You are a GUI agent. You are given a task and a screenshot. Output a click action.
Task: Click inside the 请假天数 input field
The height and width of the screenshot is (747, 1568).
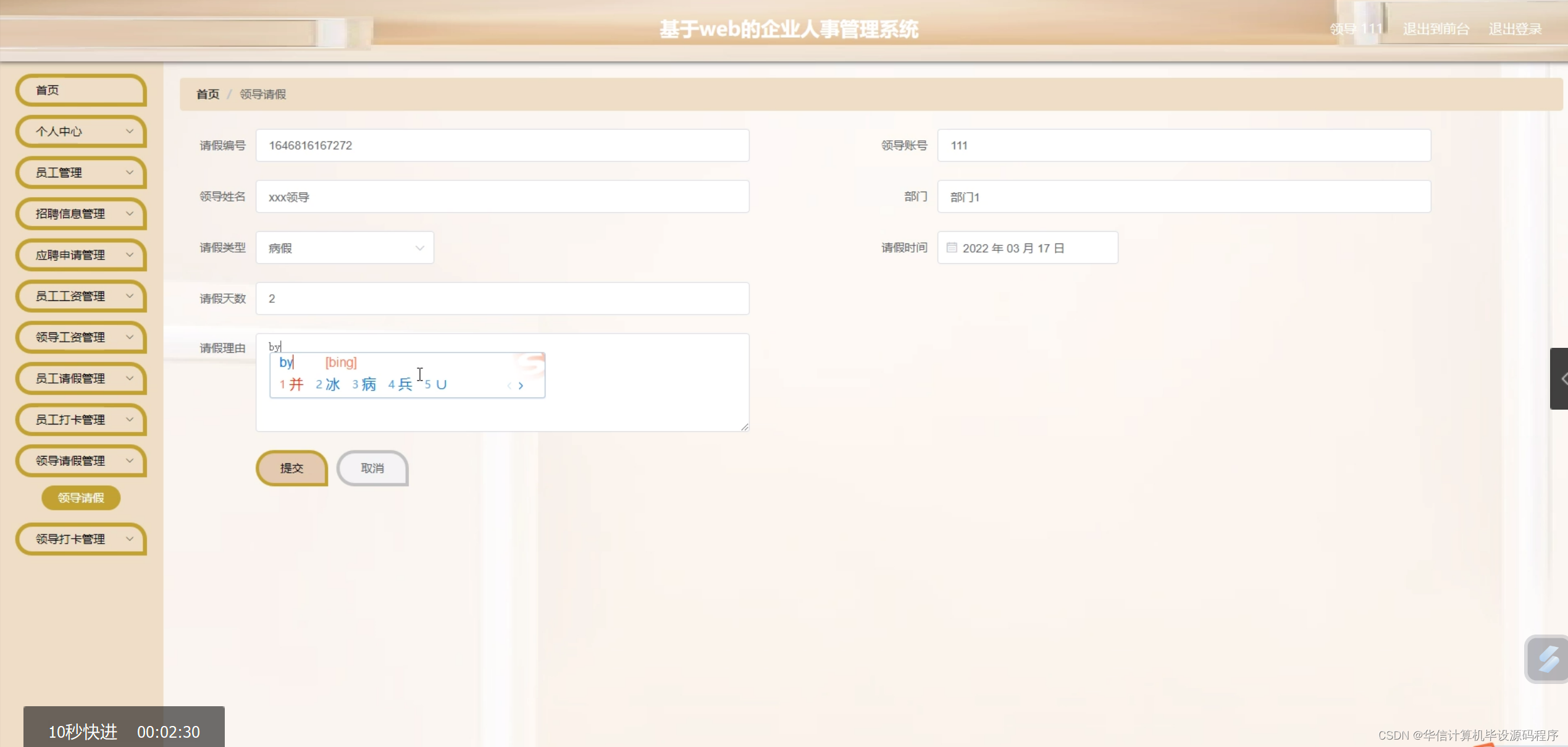501,298
